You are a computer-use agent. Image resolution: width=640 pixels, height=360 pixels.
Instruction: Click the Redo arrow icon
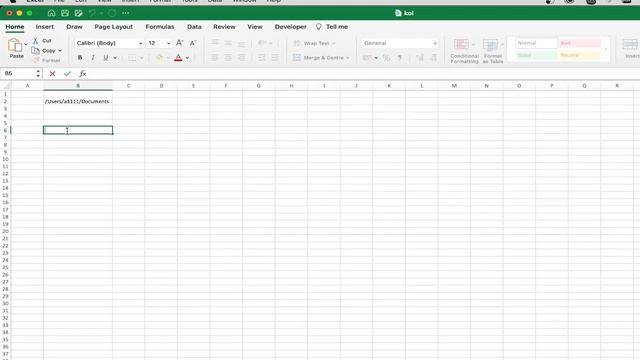(x=112, y=13)
